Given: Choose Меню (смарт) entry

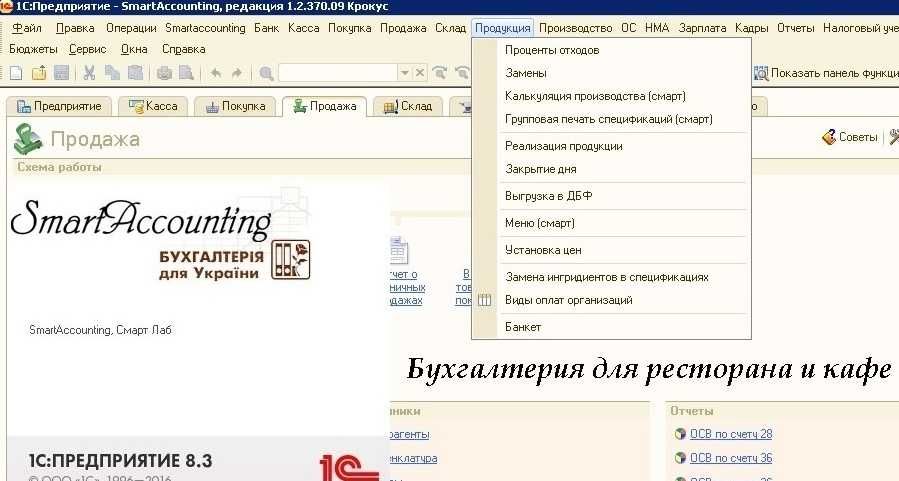Looking at the screenshot, I should coord(624,222).
